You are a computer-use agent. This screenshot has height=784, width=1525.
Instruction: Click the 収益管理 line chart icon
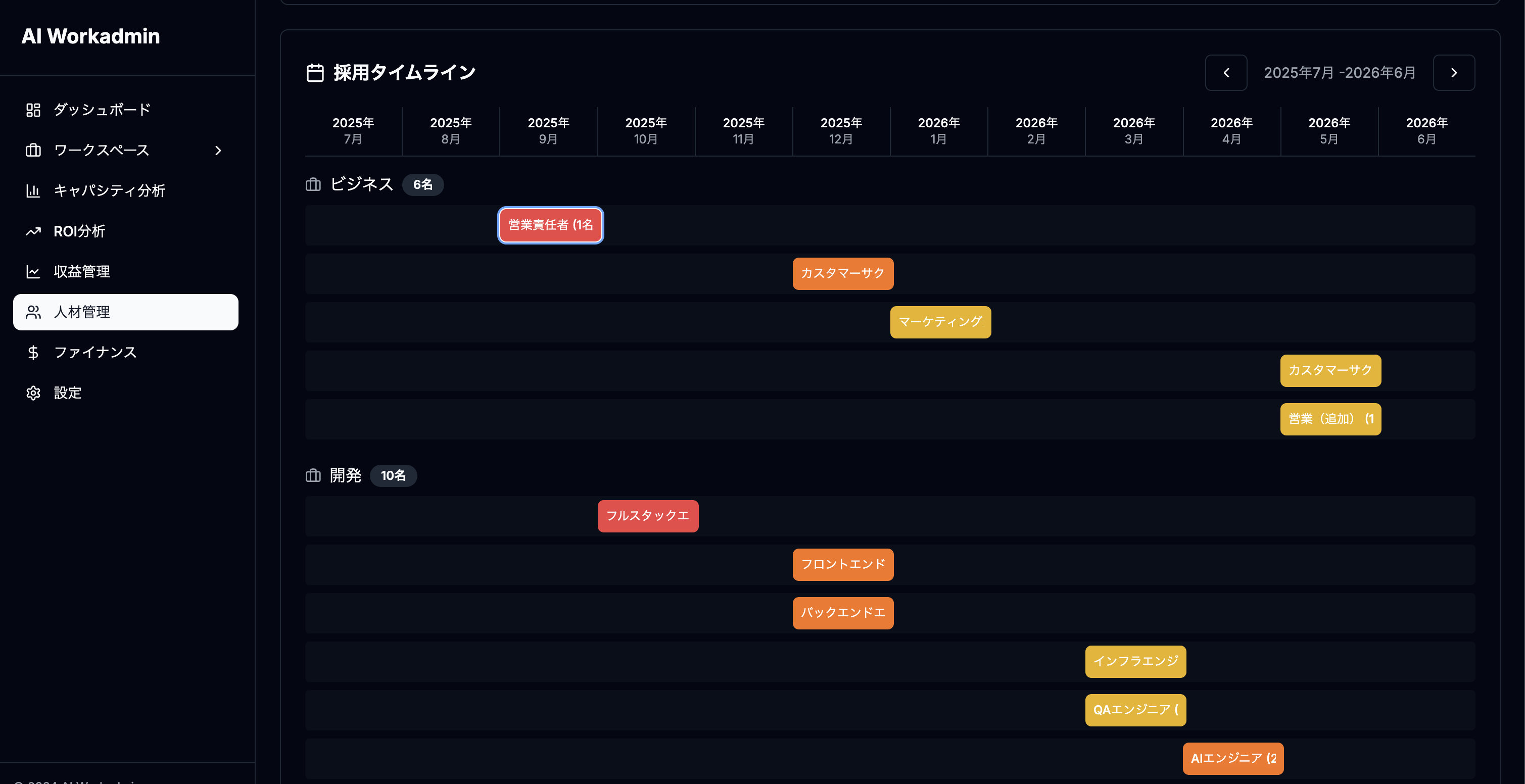click(x=33, y=272)
